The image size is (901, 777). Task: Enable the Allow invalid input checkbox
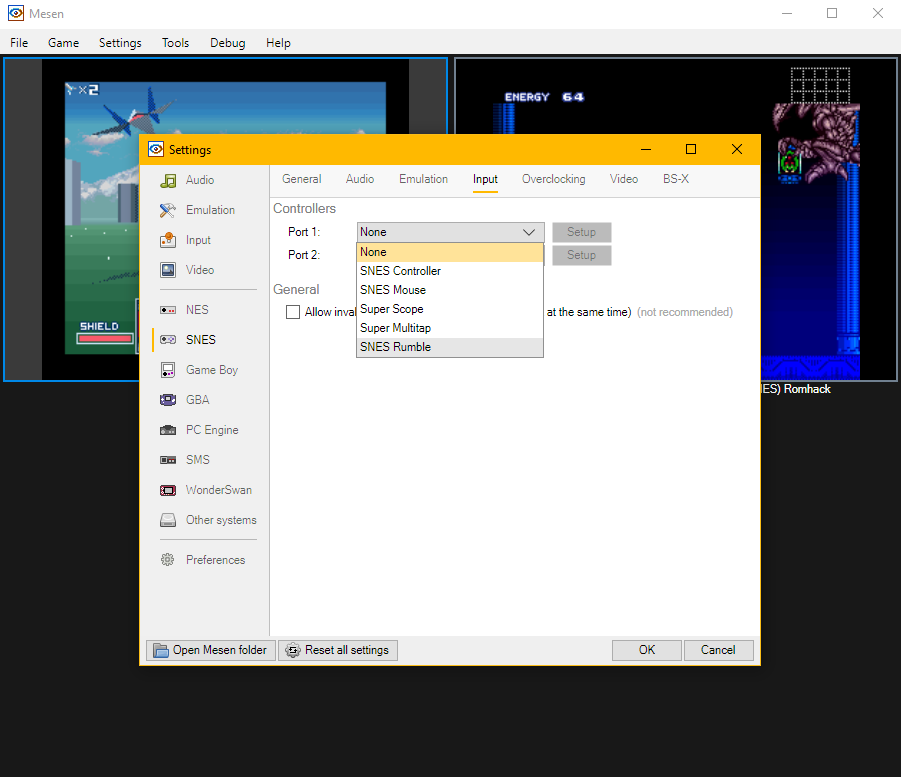tap(293, 312)
